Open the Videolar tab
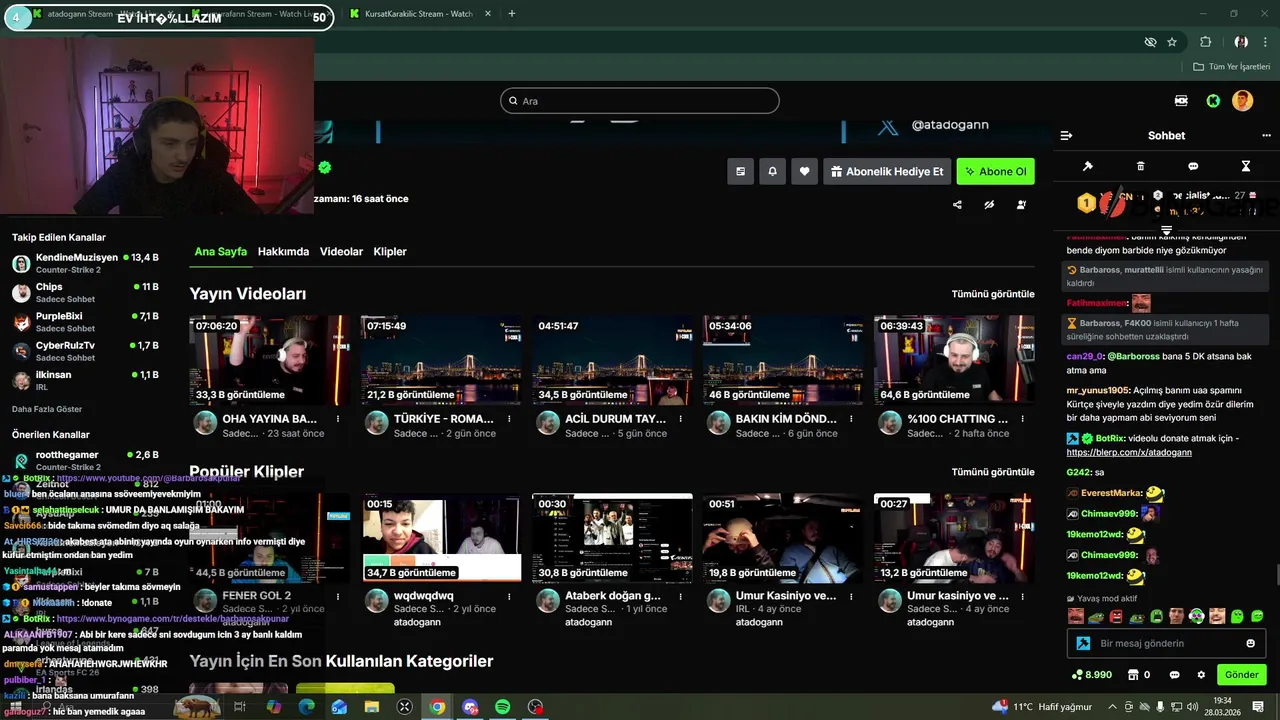 [341, 252]
